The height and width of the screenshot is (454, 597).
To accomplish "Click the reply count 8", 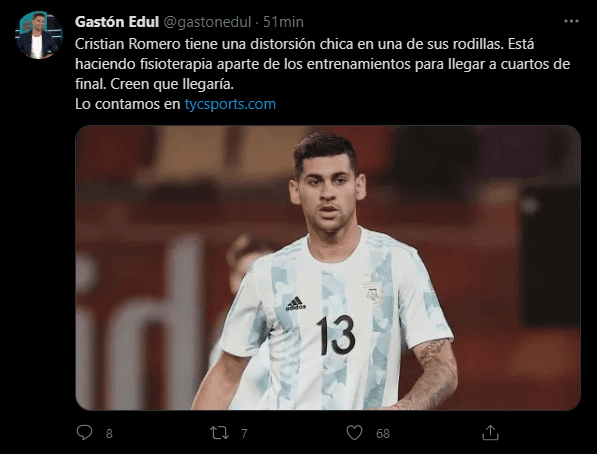I will click(x=109, y=433).
